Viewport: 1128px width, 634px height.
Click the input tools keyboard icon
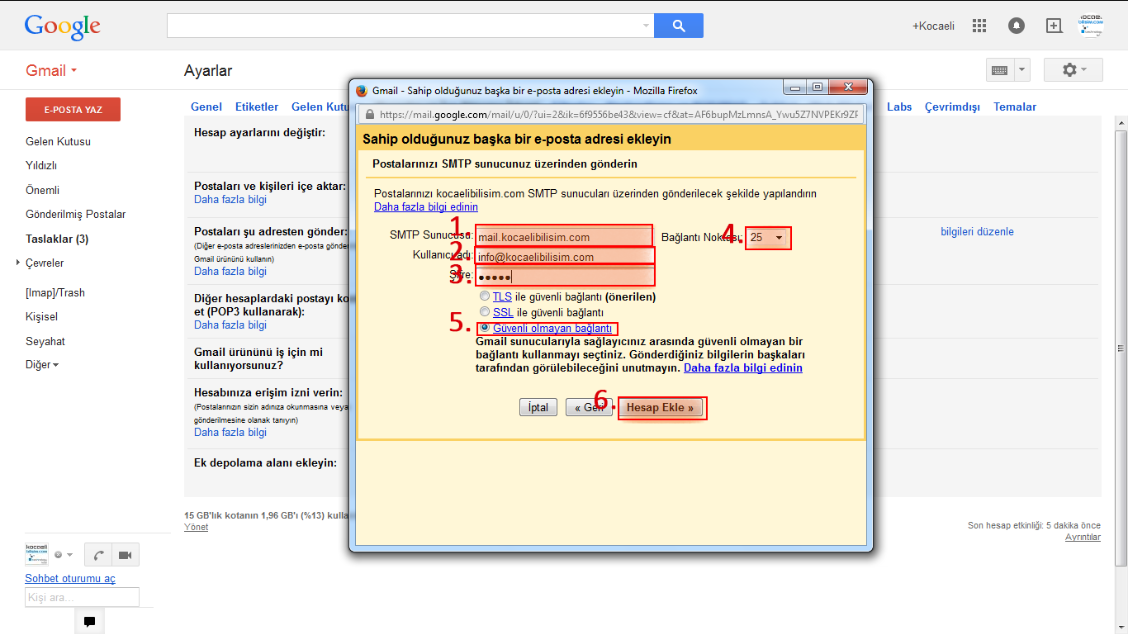[x=999, y=70]
